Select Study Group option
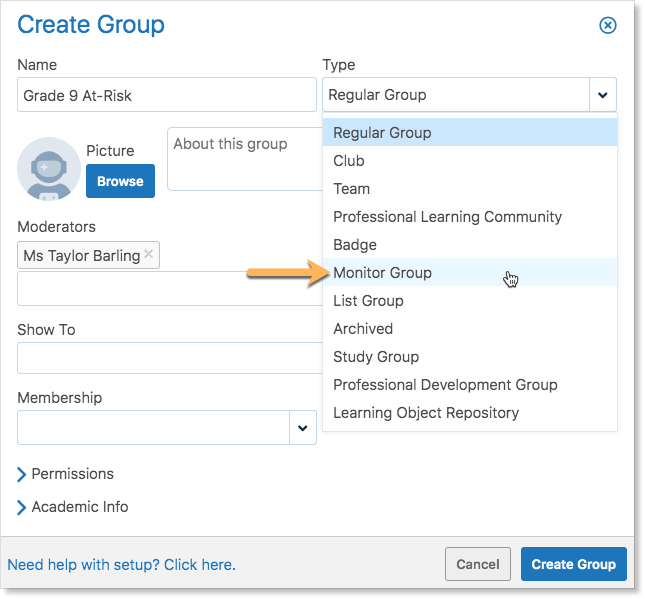The width and height of the screenshot is (645, 599). [x=470, y=356]
